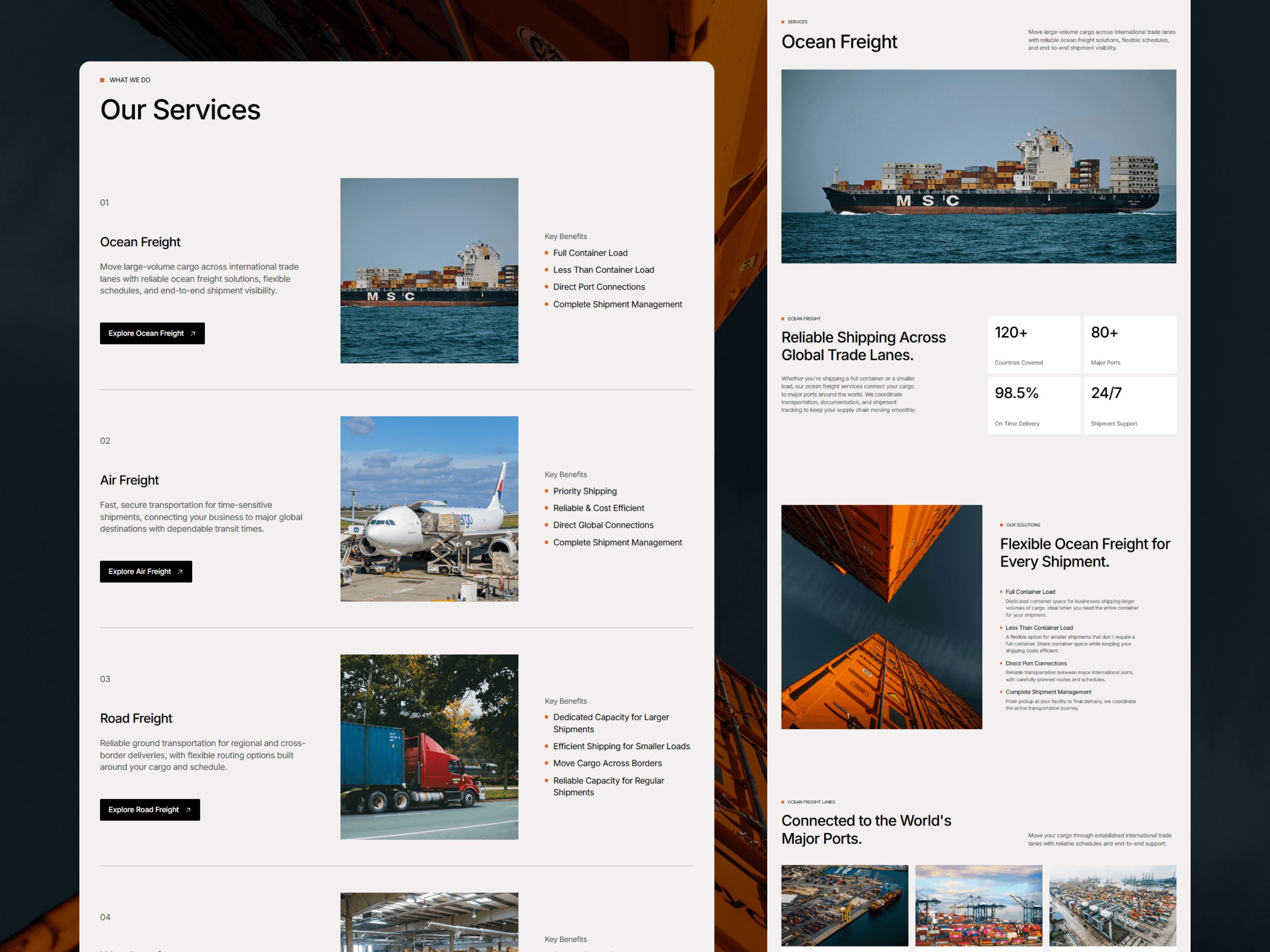This screenshot has height=952, width=1270.
Task: Select the "WHAT WE DO" label
Action: tap(130, 81)
